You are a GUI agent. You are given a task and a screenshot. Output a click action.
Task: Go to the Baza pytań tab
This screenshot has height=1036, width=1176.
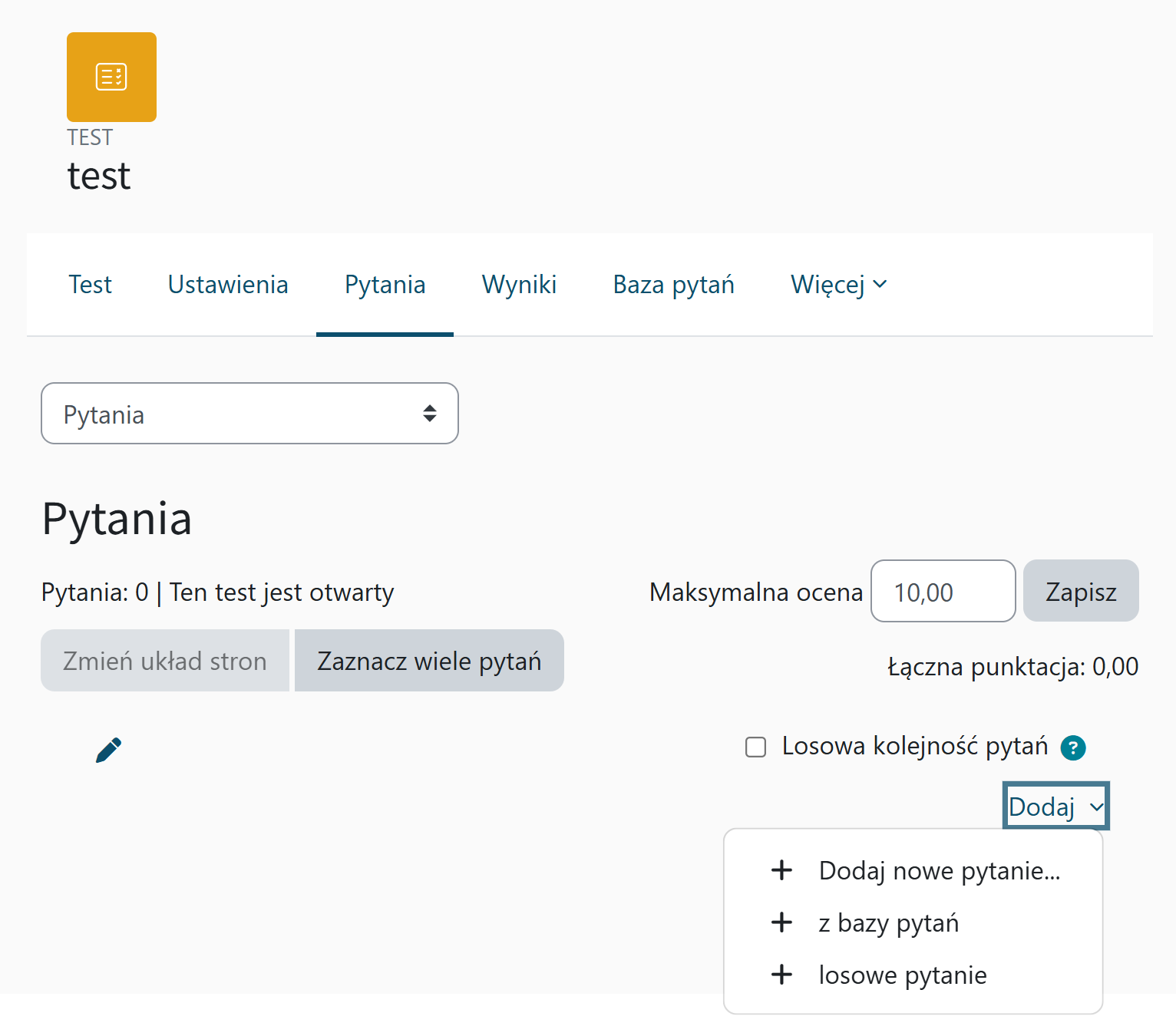(x=673, y=285)
